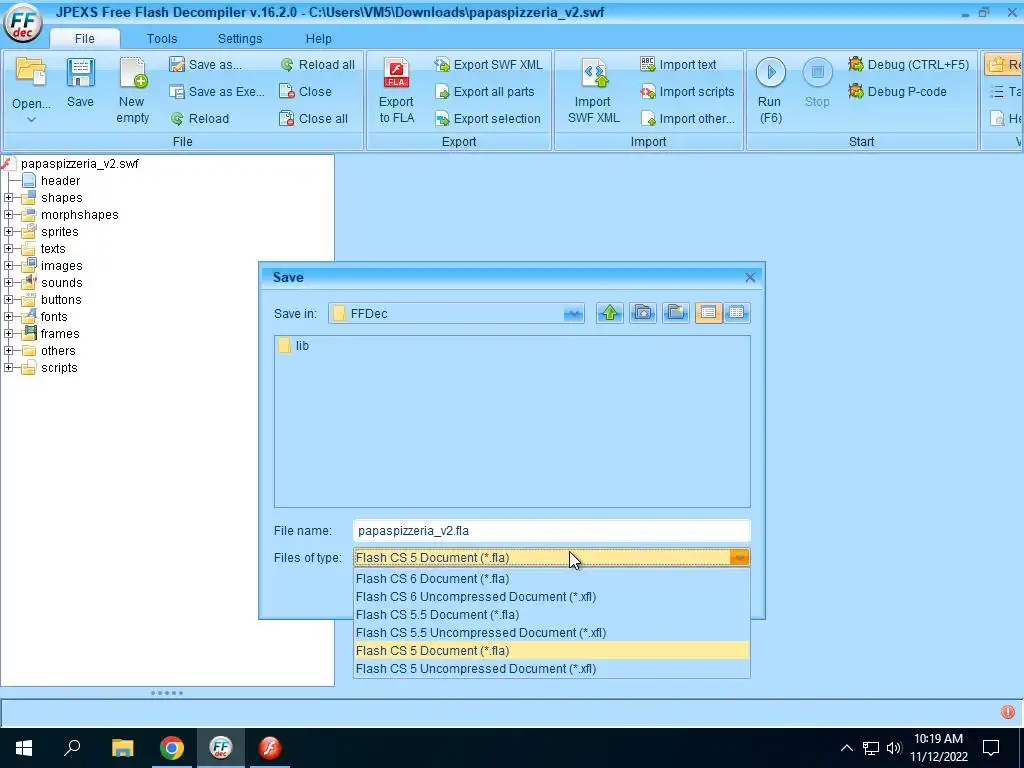Open the Save in folder dropdown
1024x768 pixels.
(573, 313)
